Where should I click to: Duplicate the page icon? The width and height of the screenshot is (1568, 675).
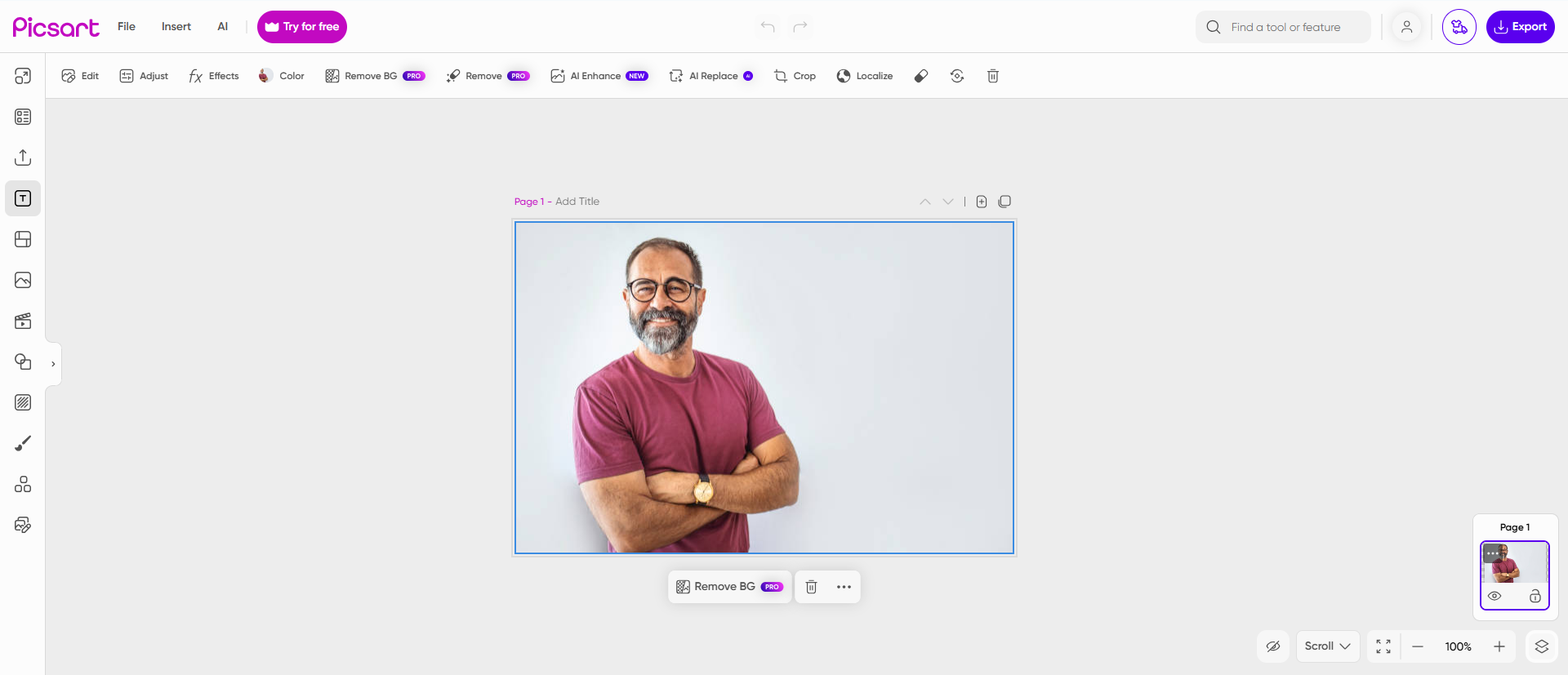(1004, 202)
